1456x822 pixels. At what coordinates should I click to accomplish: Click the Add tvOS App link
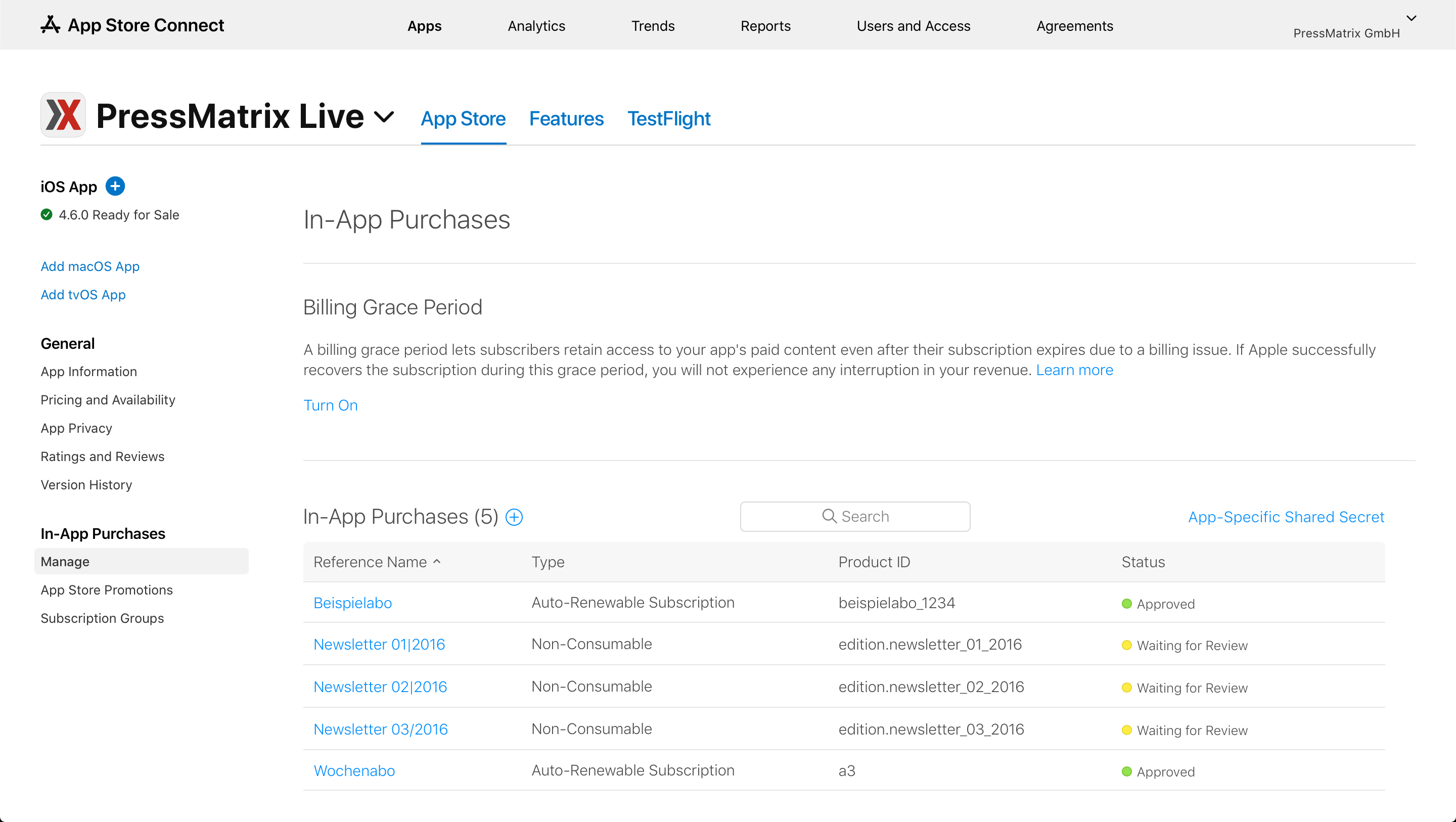(83, 295)
